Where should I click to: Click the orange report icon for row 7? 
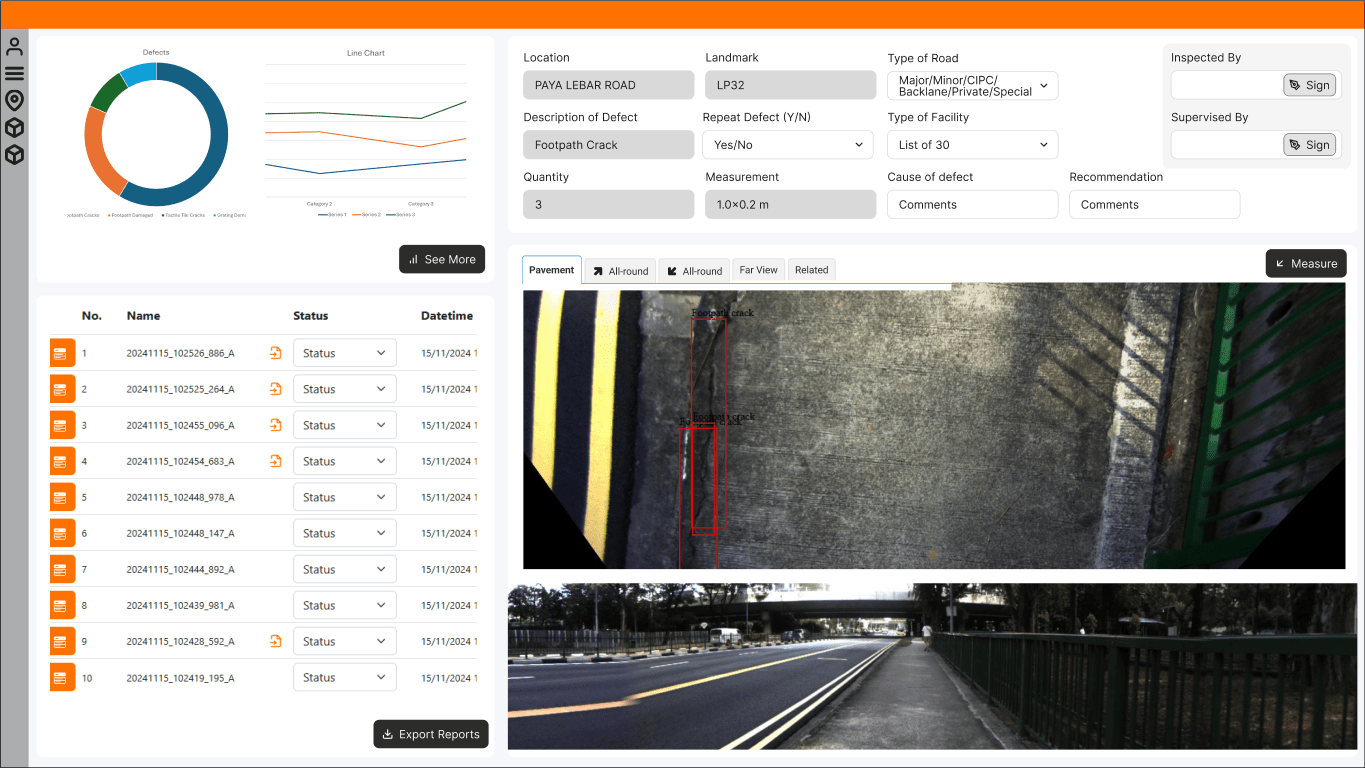pyautogui.click(x=63, y=569)
